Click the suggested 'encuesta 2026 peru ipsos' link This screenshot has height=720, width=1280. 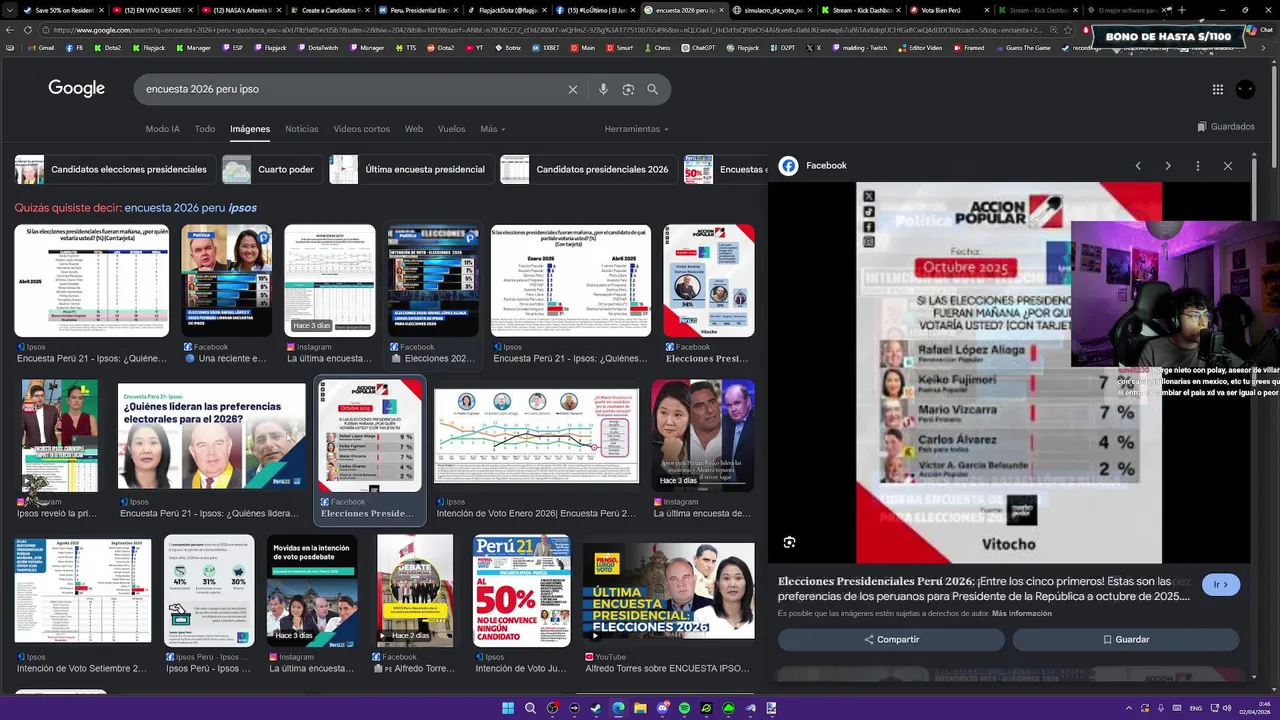[190, 208]
